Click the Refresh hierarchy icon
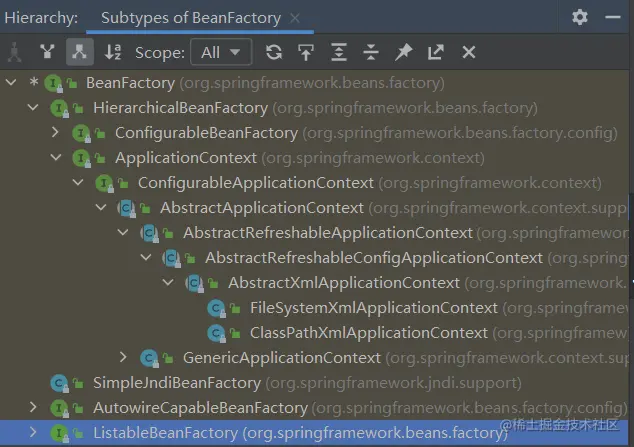 coord(274,52)
